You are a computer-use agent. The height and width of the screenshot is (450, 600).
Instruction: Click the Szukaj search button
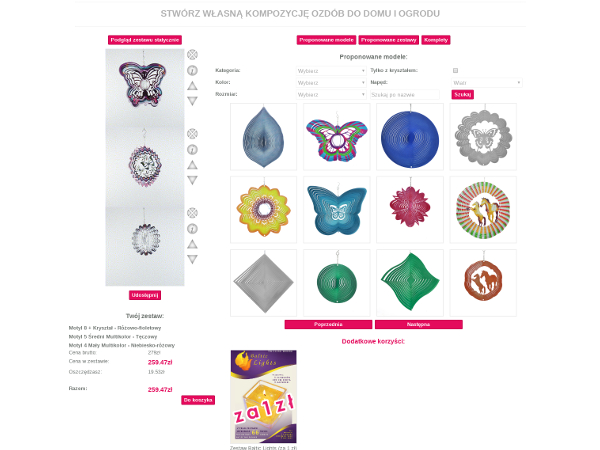pyautogui.click(x=463, y=95)
